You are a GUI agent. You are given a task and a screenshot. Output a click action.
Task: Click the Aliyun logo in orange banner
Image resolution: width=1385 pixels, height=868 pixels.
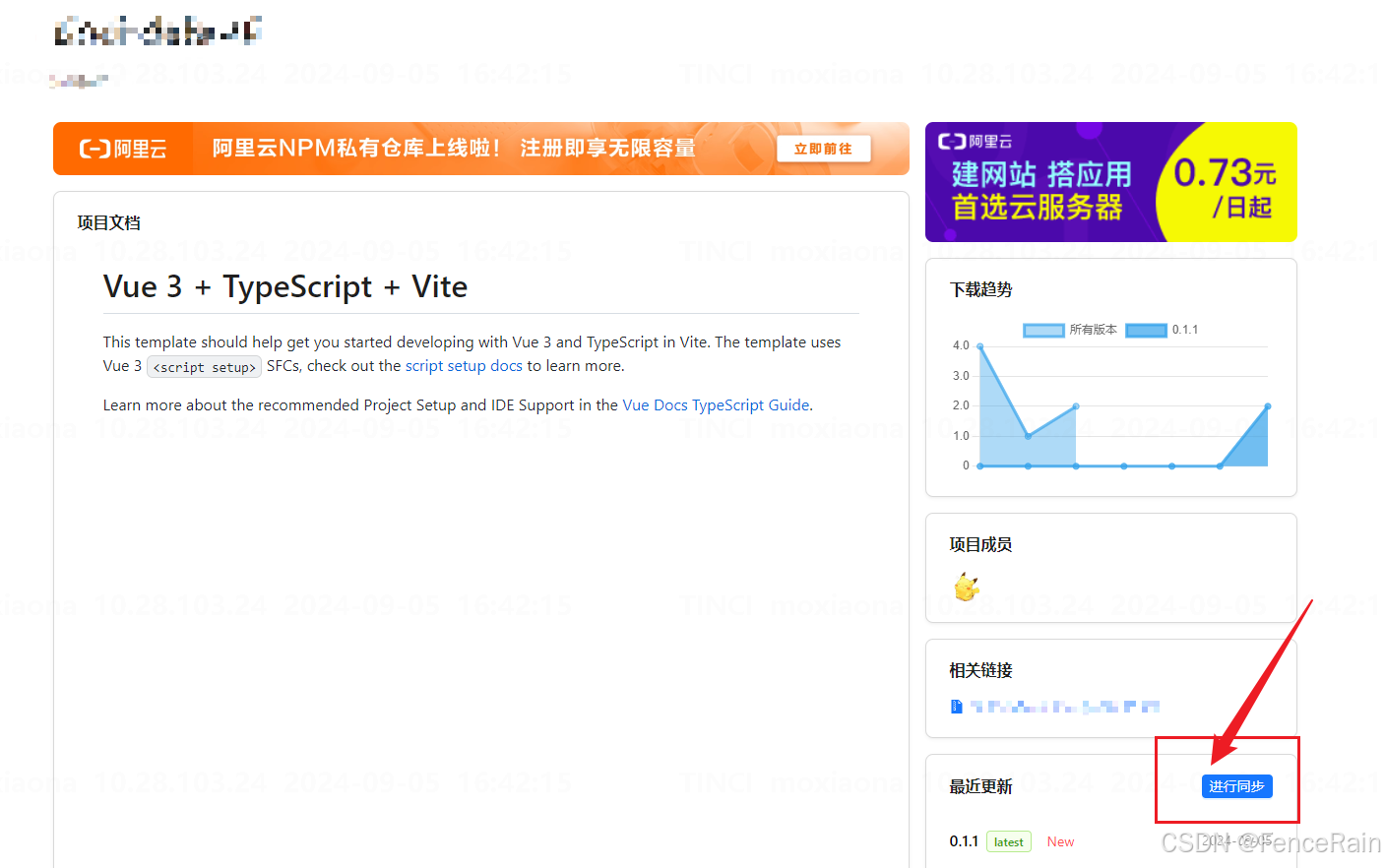click(x=123, y=149)
